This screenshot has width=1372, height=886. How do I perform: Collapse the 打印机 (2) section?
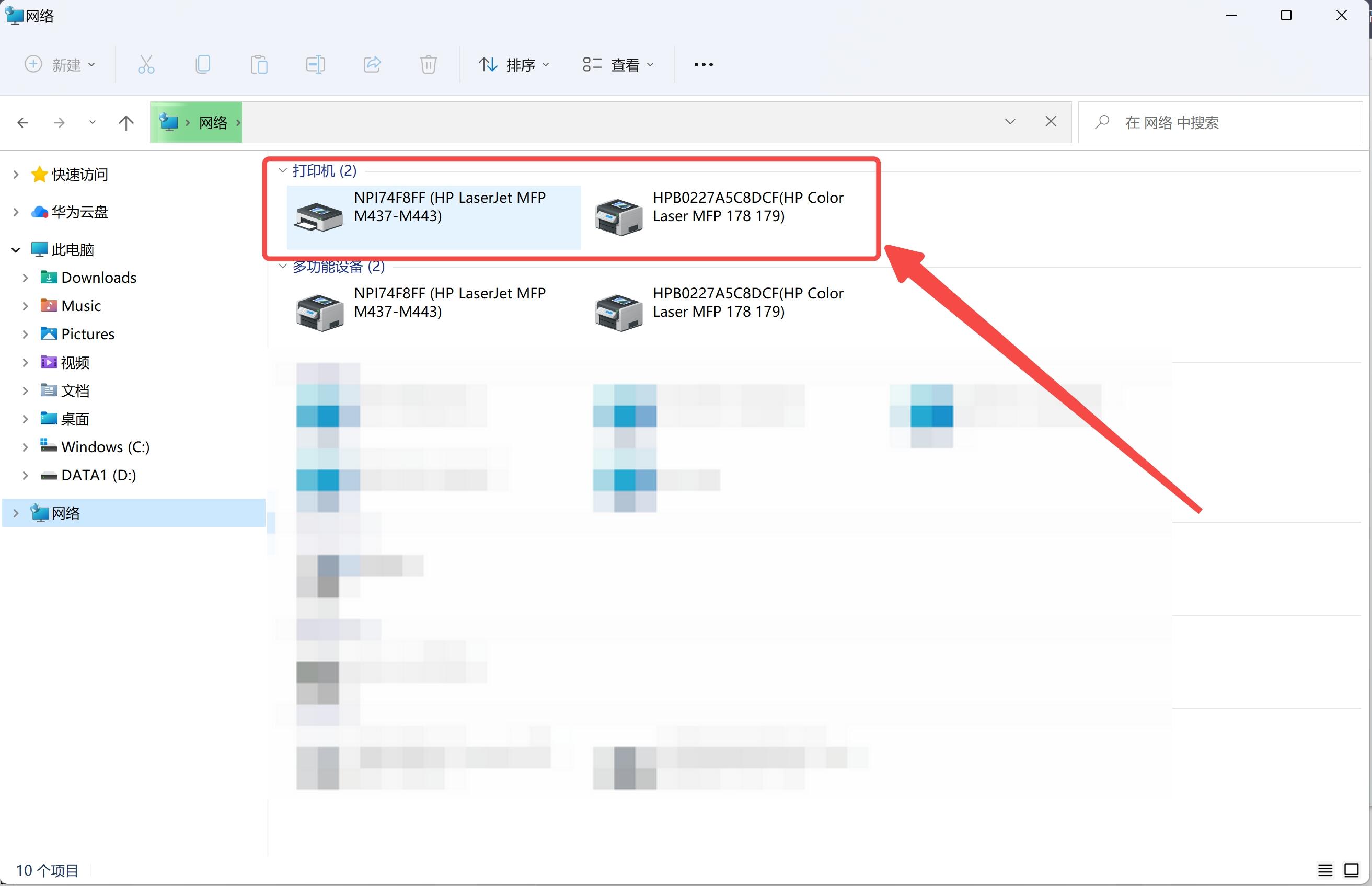click(283, 170)
